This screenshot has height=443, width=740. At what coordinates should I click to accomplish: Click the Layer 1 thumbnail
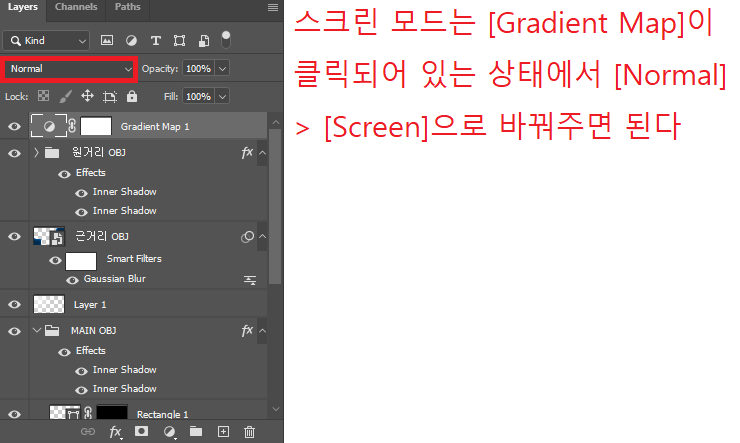(49, 304)
